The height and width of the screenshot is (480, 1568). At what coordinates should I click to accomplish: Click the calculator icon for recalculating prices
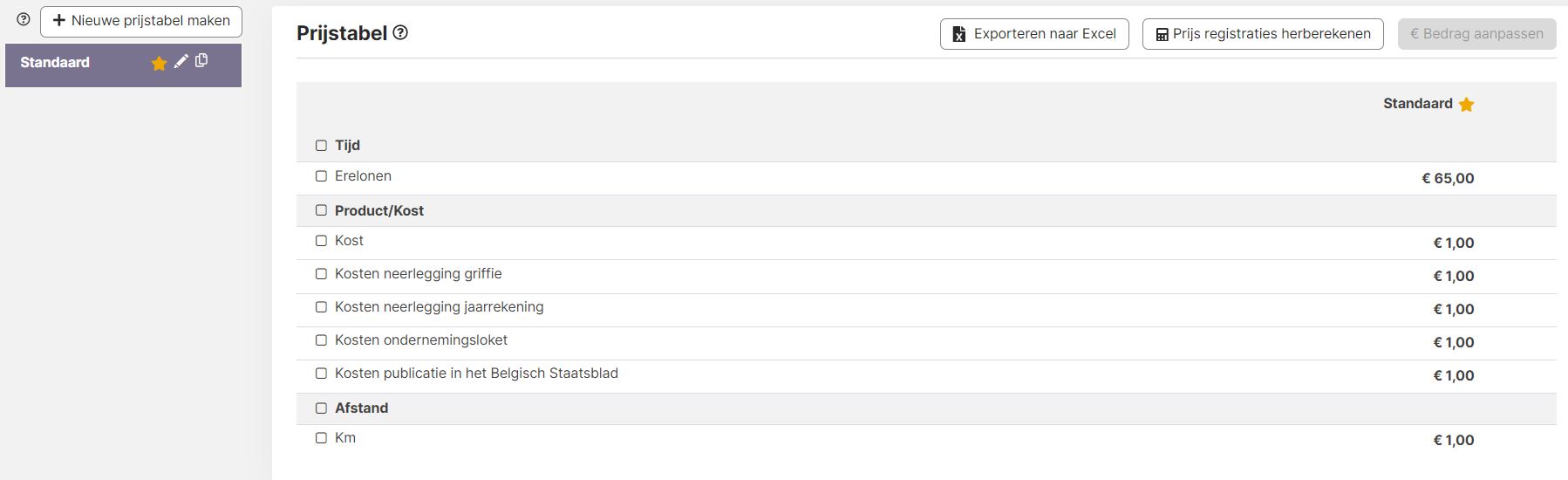(x=1162, y=35)
